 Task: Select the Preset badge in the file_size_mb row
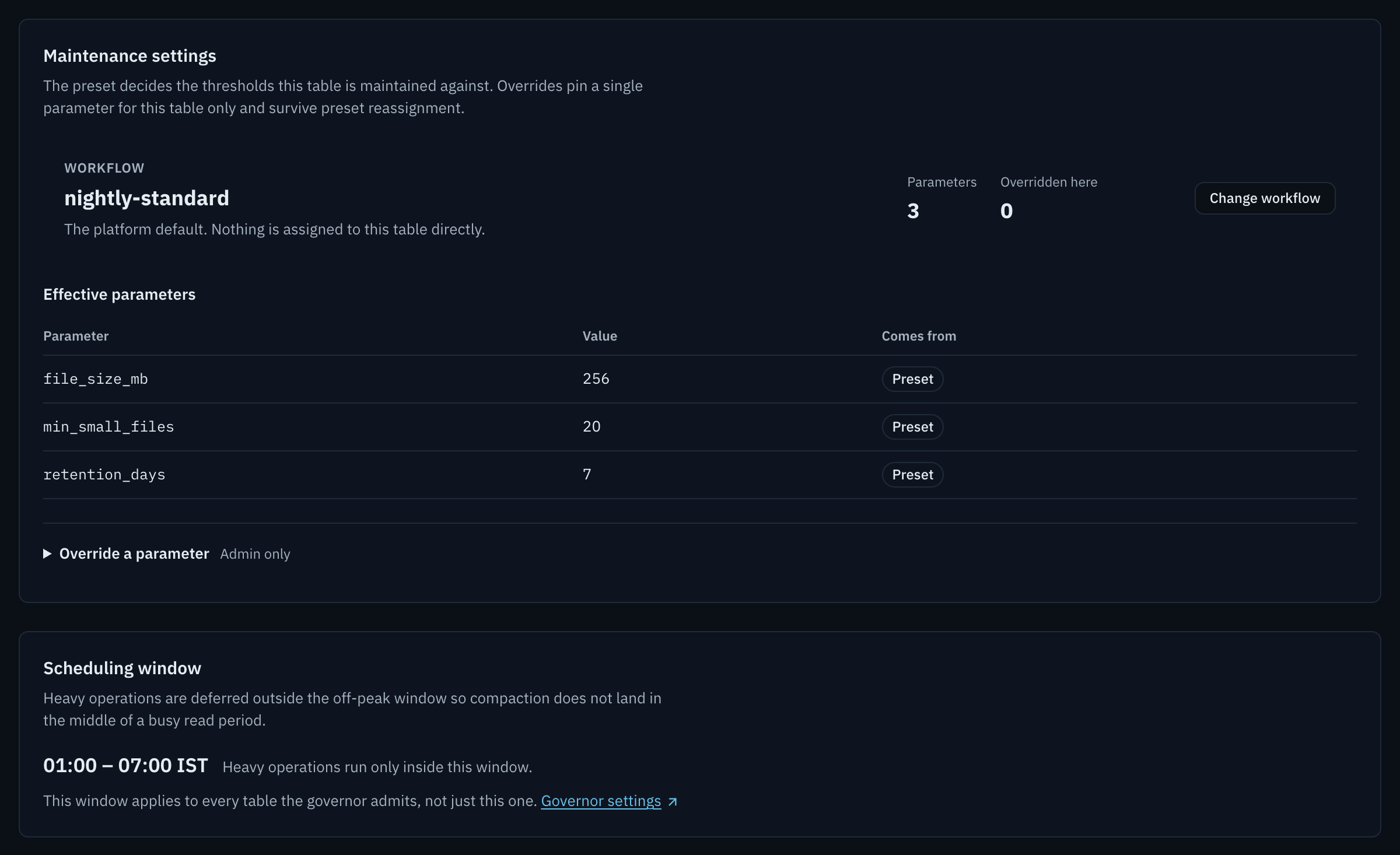(x=912, y=379)
